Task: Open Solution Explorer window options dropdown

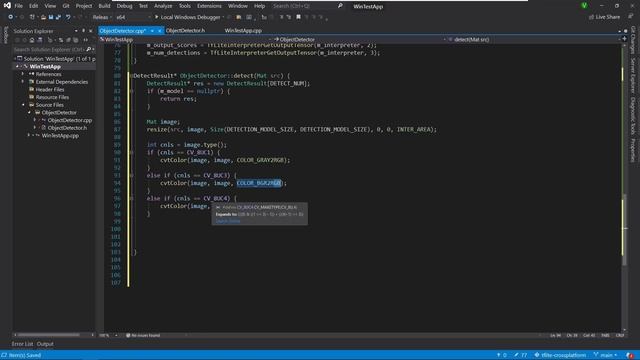Action: (76, 31)
